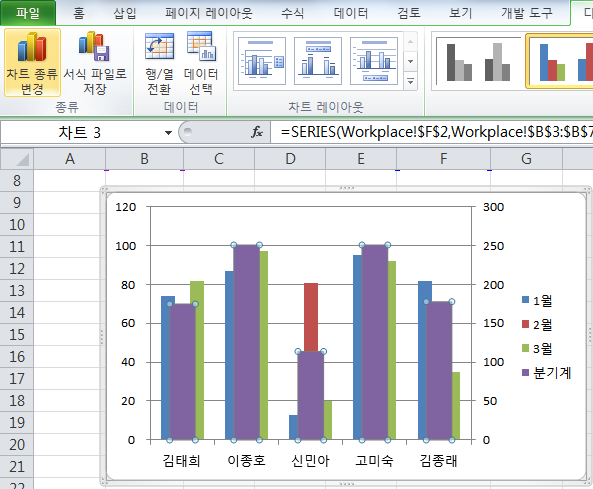The image size is (593, 489).
Task: Open the 수식 (Formulas) tab
Action: click(292, 13)
